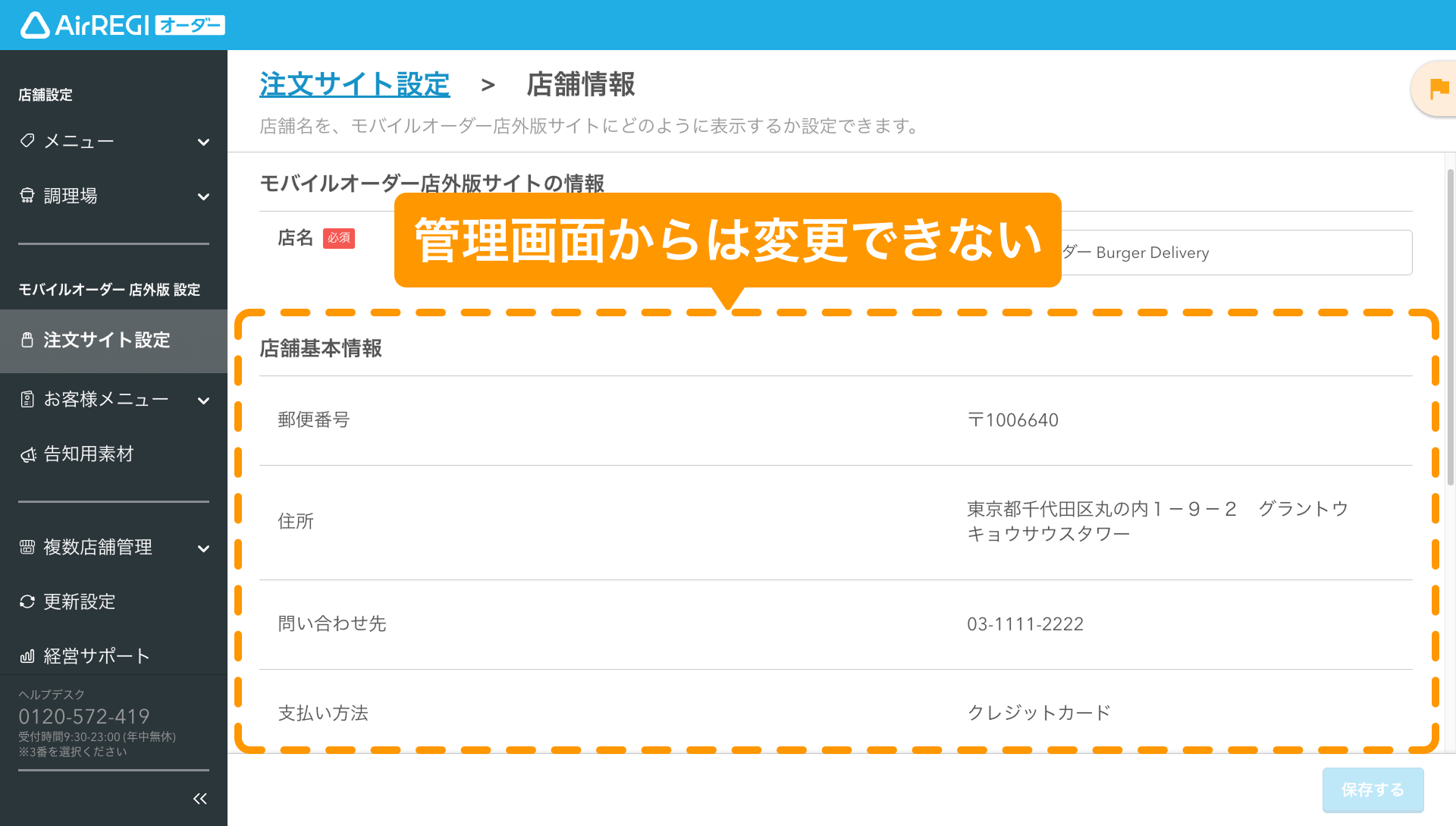Open the orange flag feedback button

pos(1436,89)
